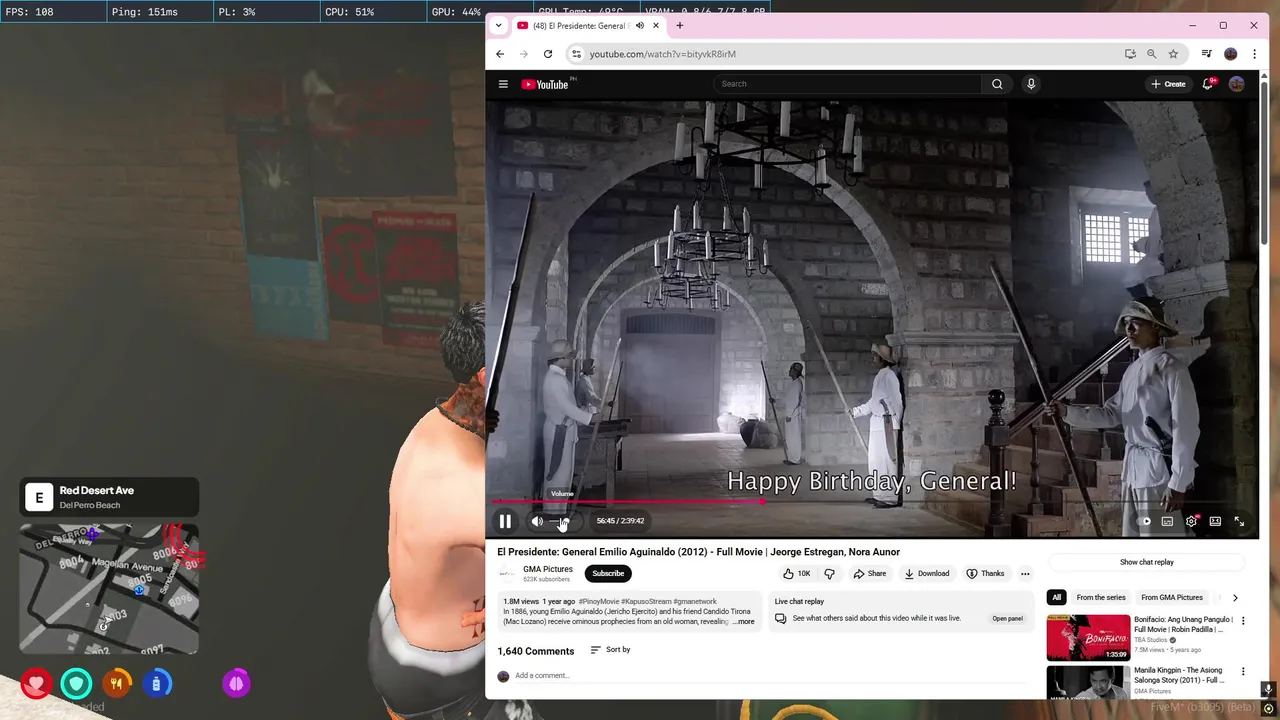Click Show chat replay button
1280x720 pixels.
(1147, 562)
